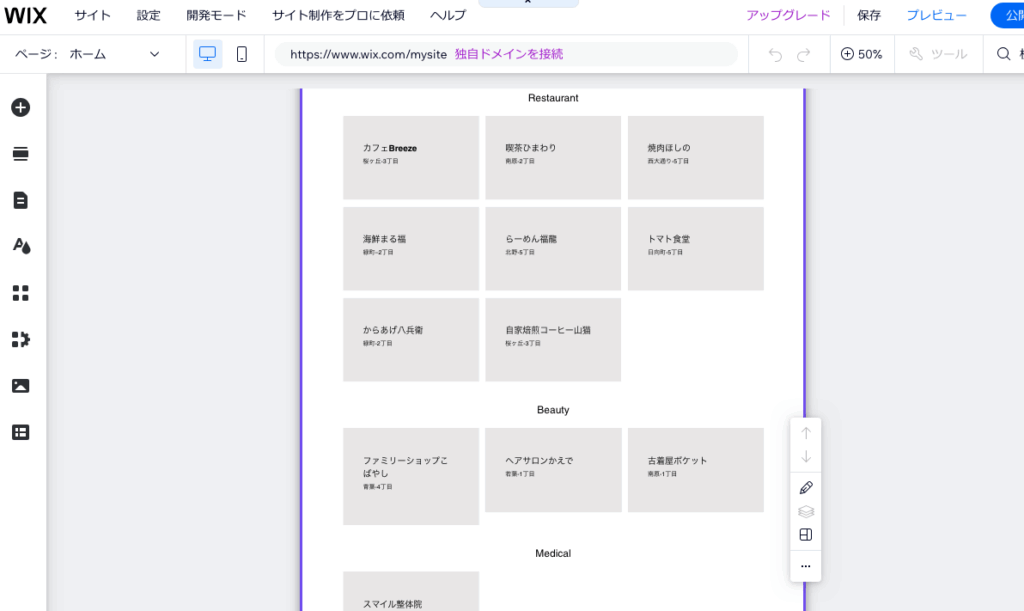
Task: Open the Media panel
Action: tap(20, 385)
